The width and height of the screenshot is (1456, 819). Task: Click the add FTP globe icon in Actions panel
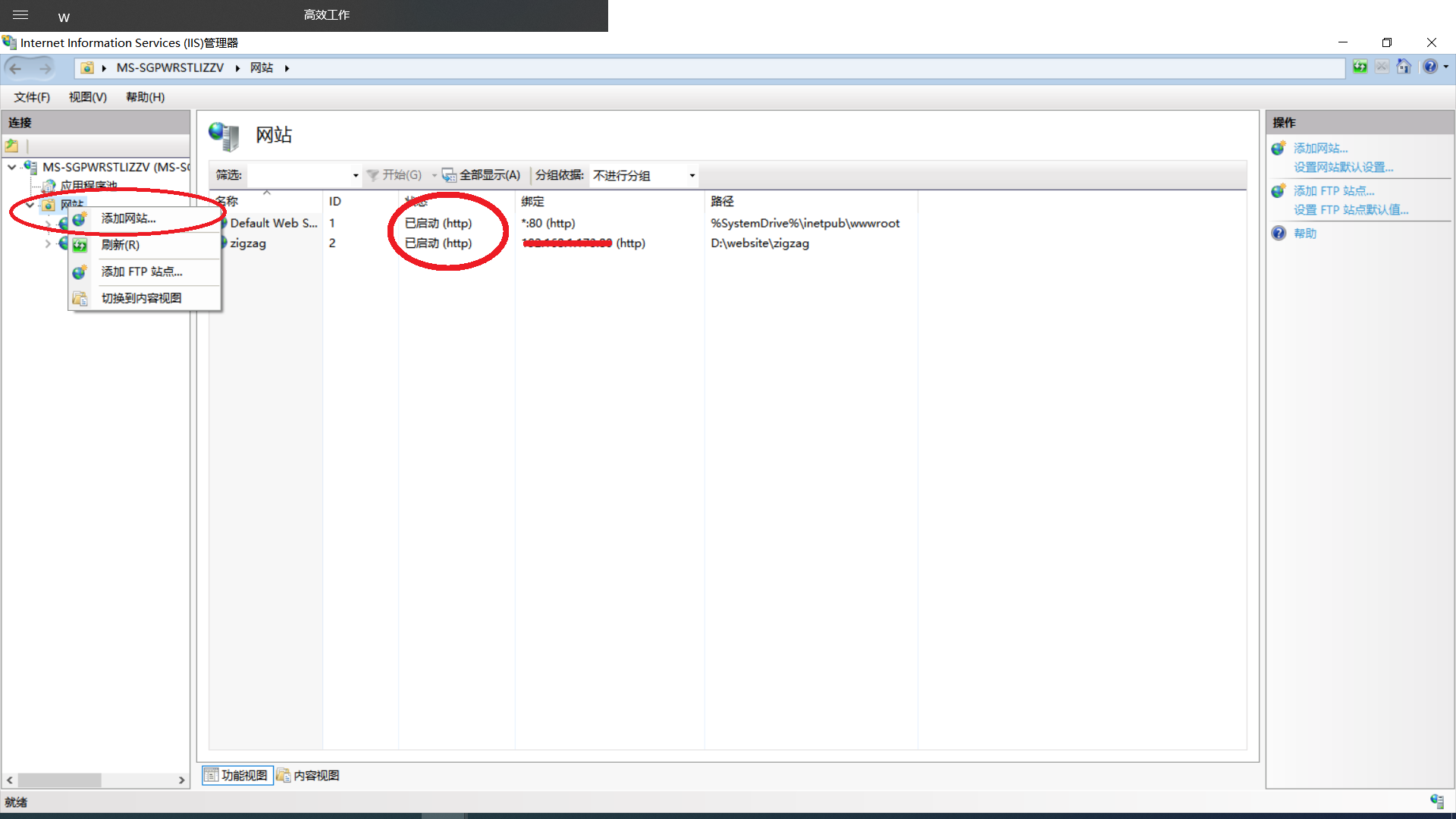(x=1279, y=190)
